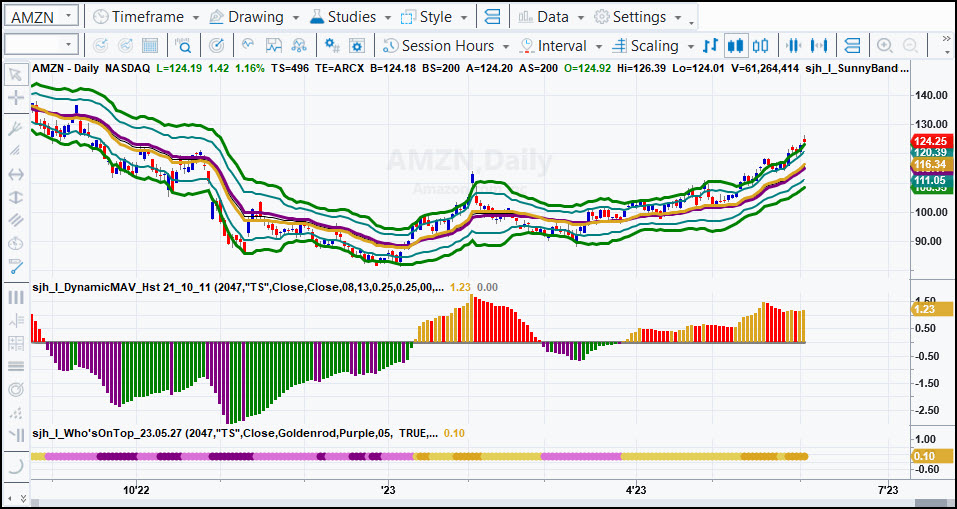Select the fan lines drawing tool
The width and height of the screenshot is (957, 509).
click(x=15, y=150)
